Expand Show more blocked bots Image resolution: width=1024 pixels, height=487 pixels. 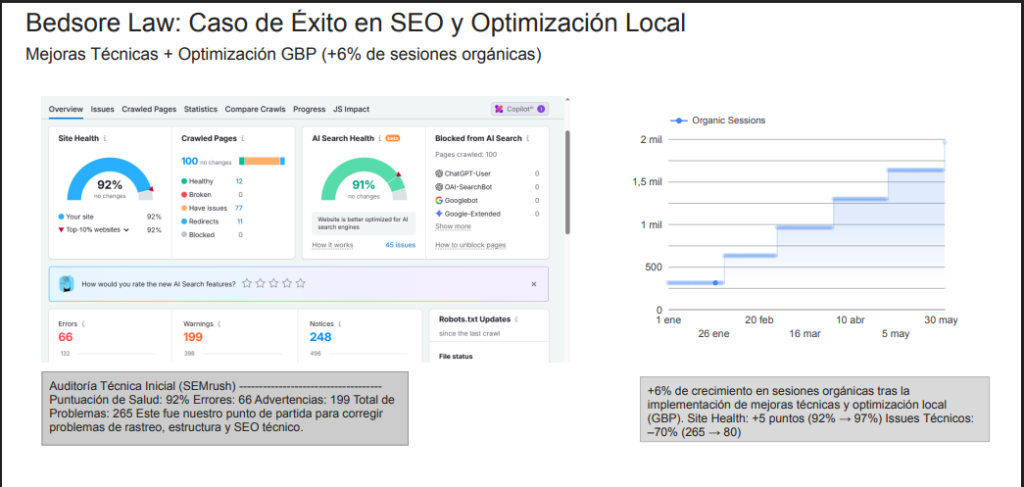pos(453,227)
